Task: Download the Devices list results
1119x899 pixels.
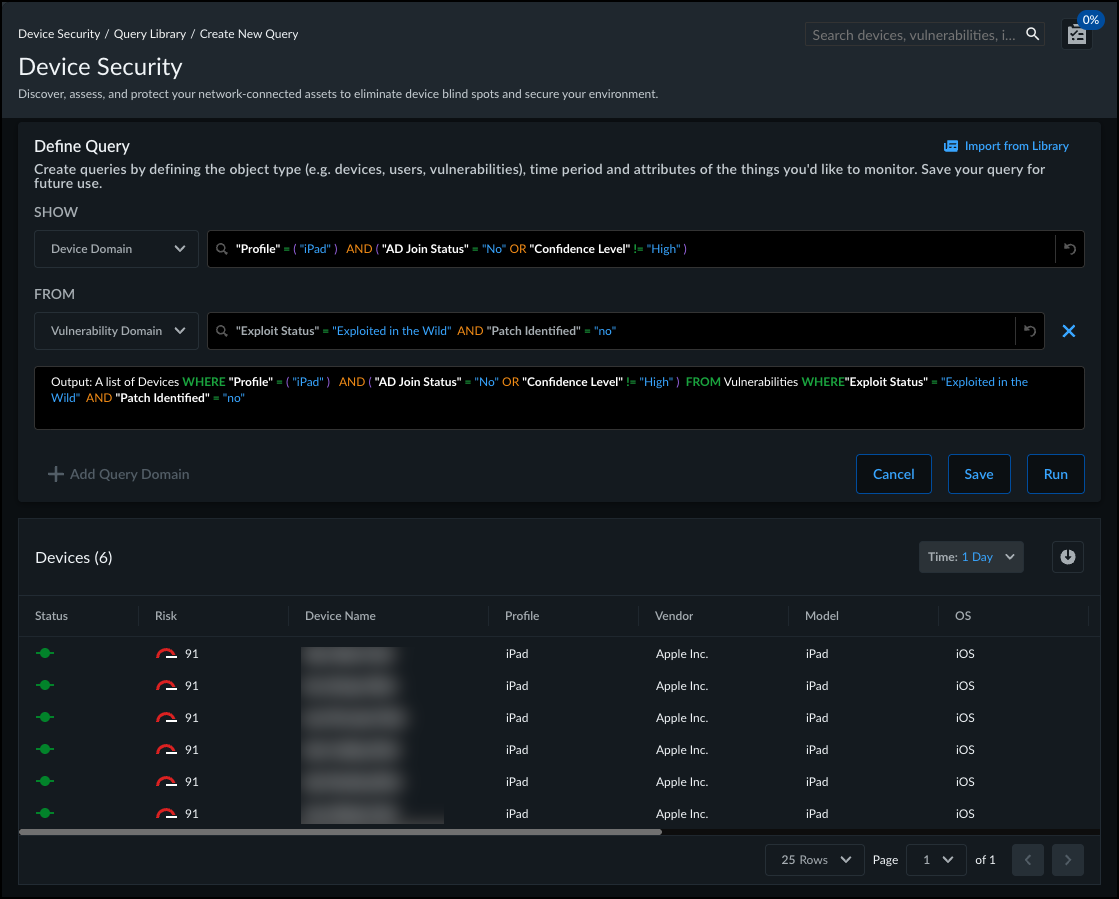Action: [1068, 557]
